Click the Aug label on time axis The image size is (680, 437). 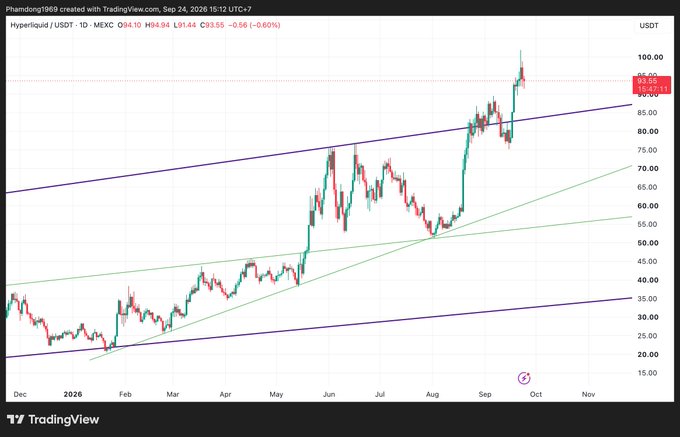click(432, 395)
